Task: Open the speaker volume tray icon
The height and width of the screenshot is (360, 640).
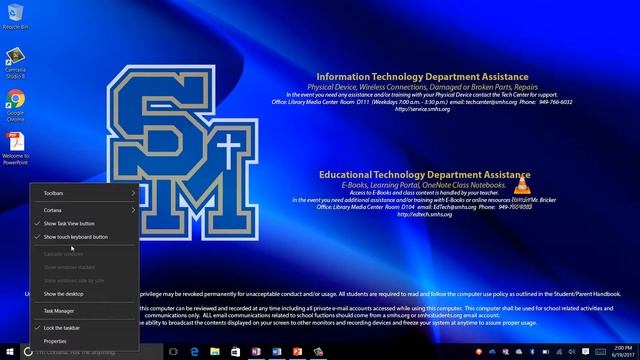Action: (572, 351)
